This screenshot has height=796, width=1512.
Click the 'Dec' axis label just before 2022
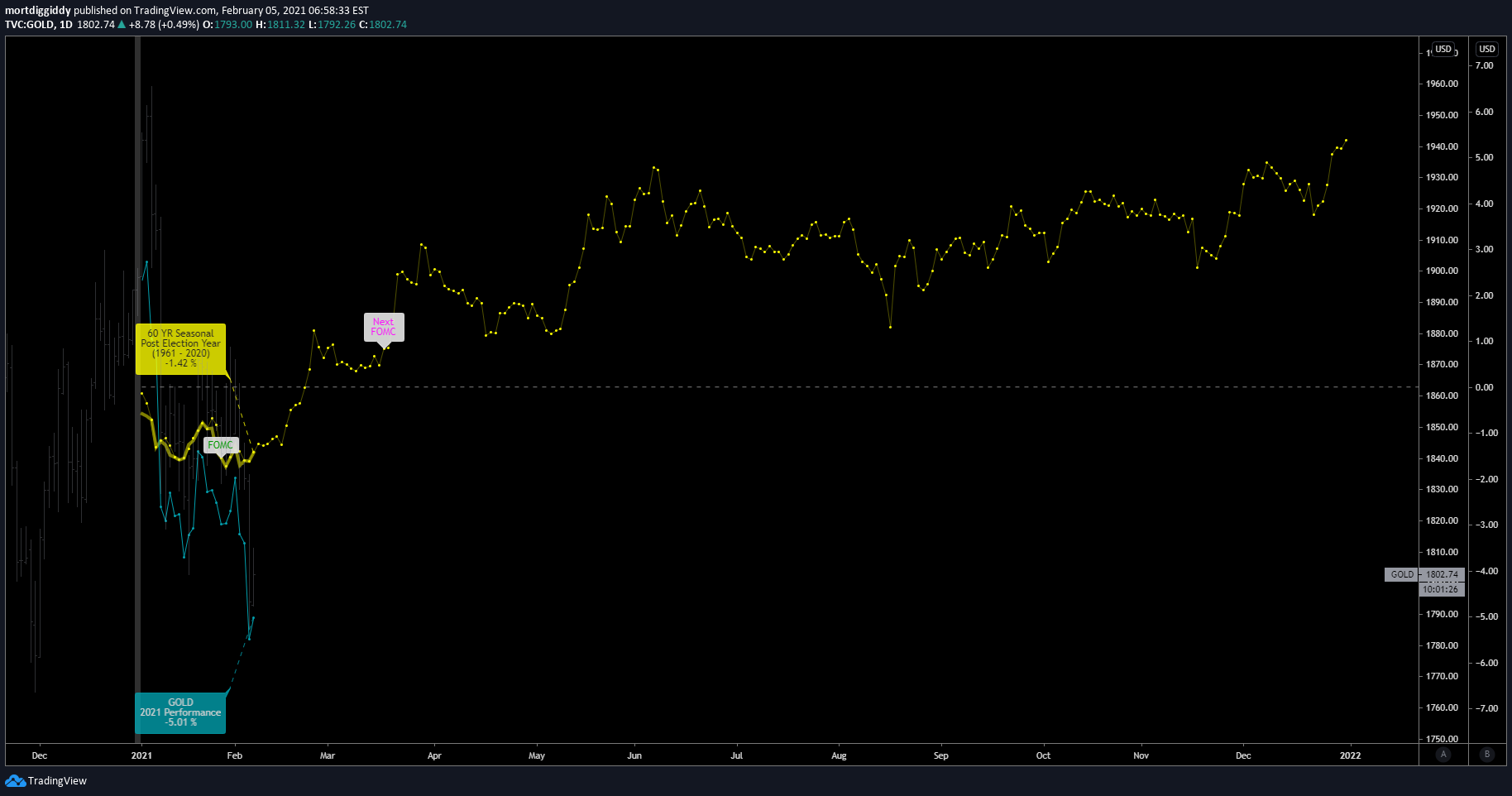pyautogui.click(x=1243, y=755)
